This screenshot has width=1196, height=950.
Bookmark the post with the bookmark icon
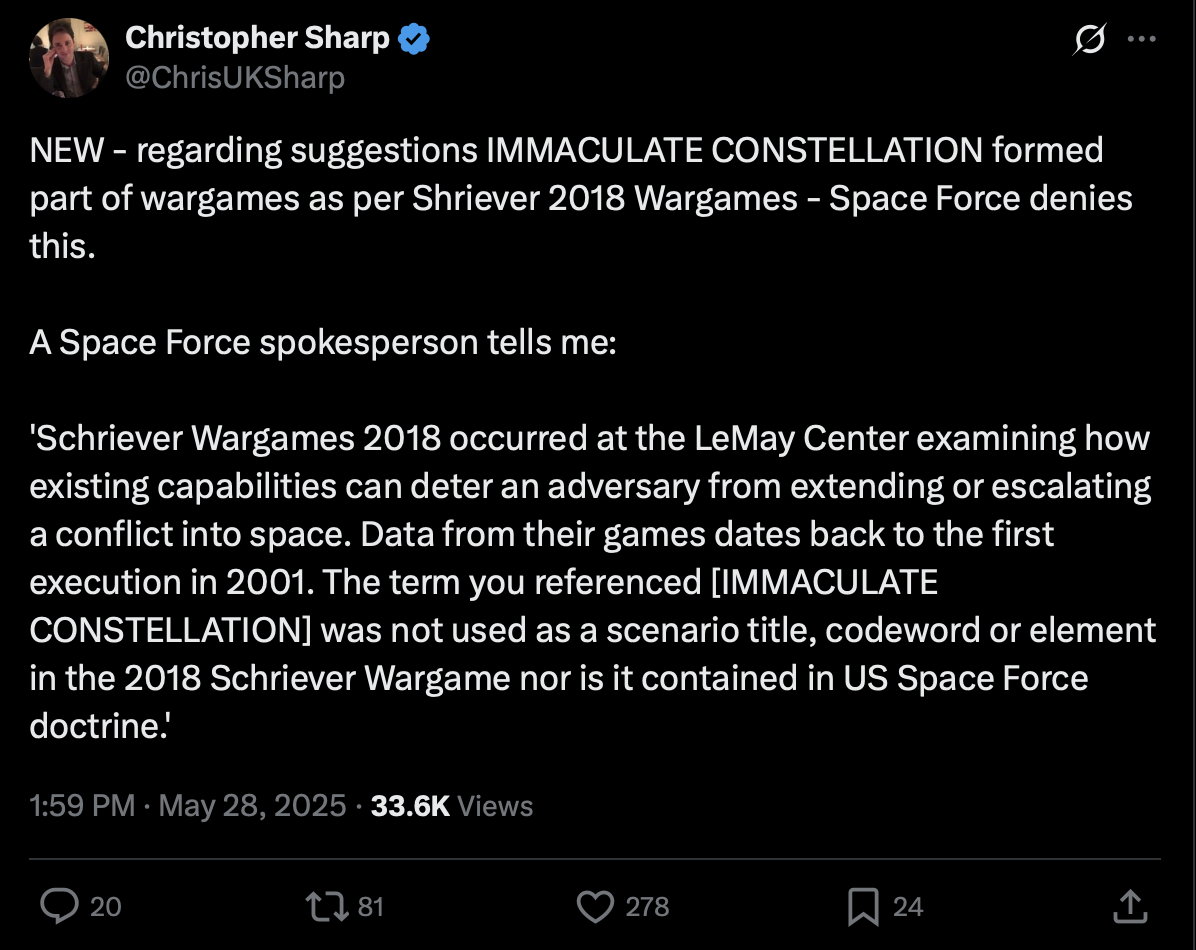(x=863, y=907)
